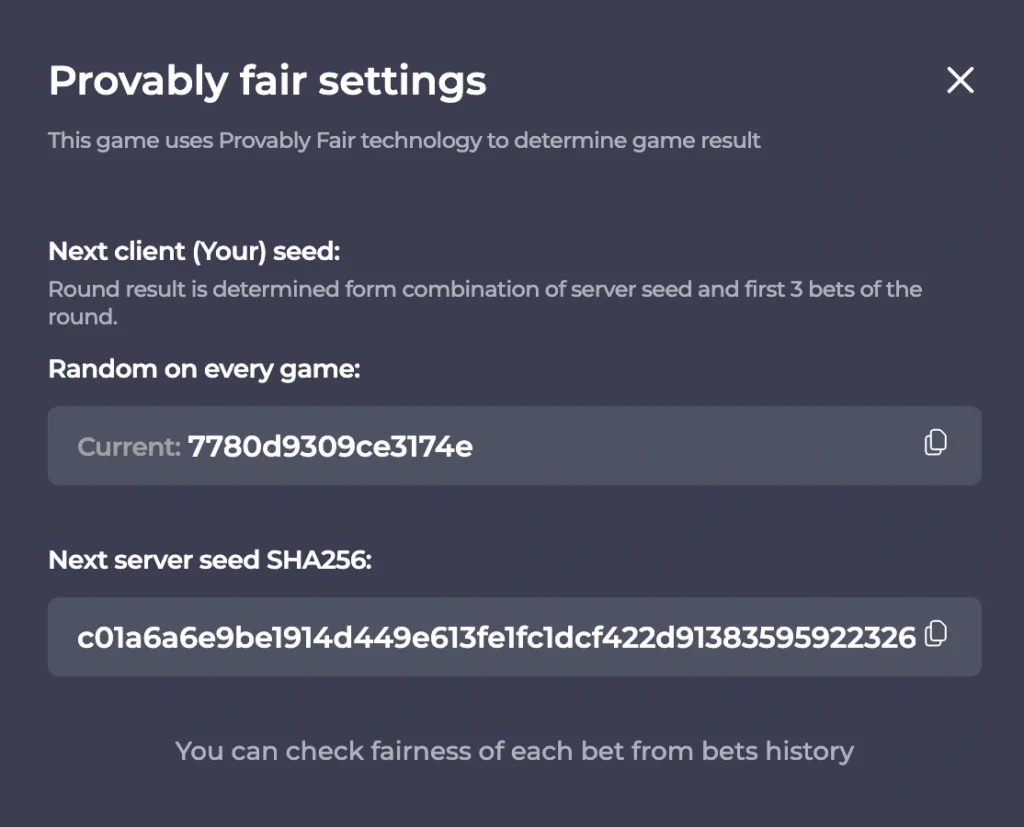This screenshot has width=1024, height=827.
Task: Click the server seed hash text
Action: [496, 637]
